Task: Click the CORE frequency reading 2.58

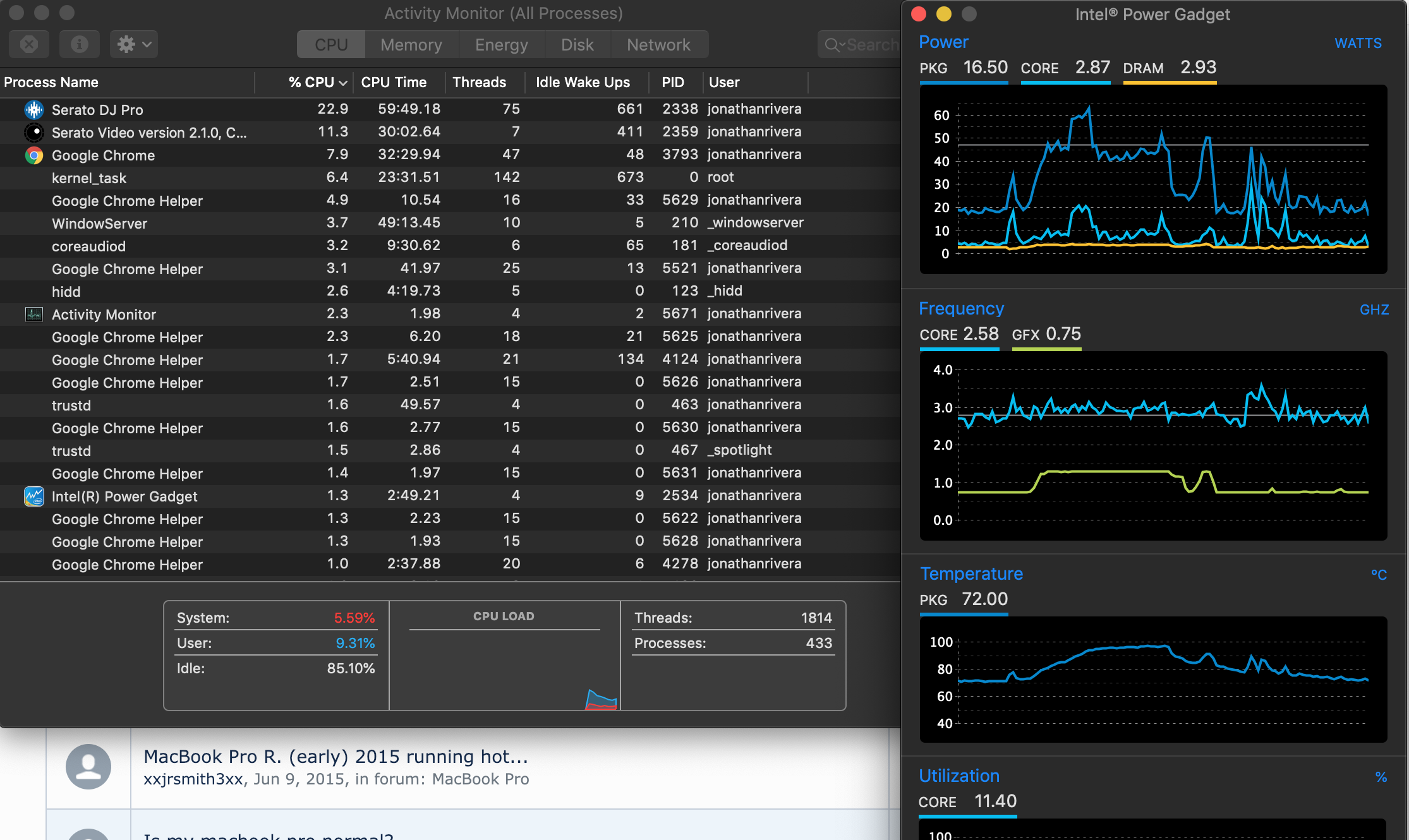Action: [981, 334]
